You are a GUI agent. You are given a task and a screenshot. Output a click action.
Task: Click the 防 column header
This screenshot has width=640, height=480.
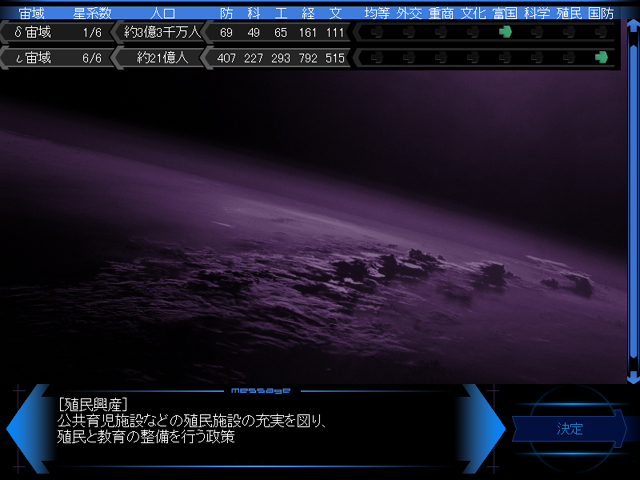(226, 13)
